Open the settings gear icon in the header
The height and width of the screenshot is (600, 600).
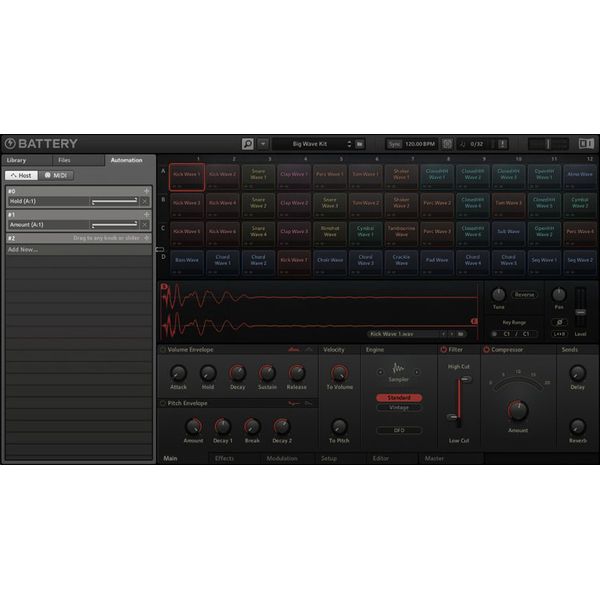[447, 144]
